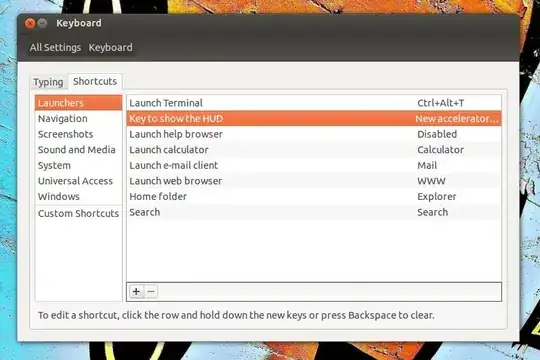This screenshot has width=540, height=360.
Task: Edit the Ctrl+Alt+T accelerator value
Action: 440,103
